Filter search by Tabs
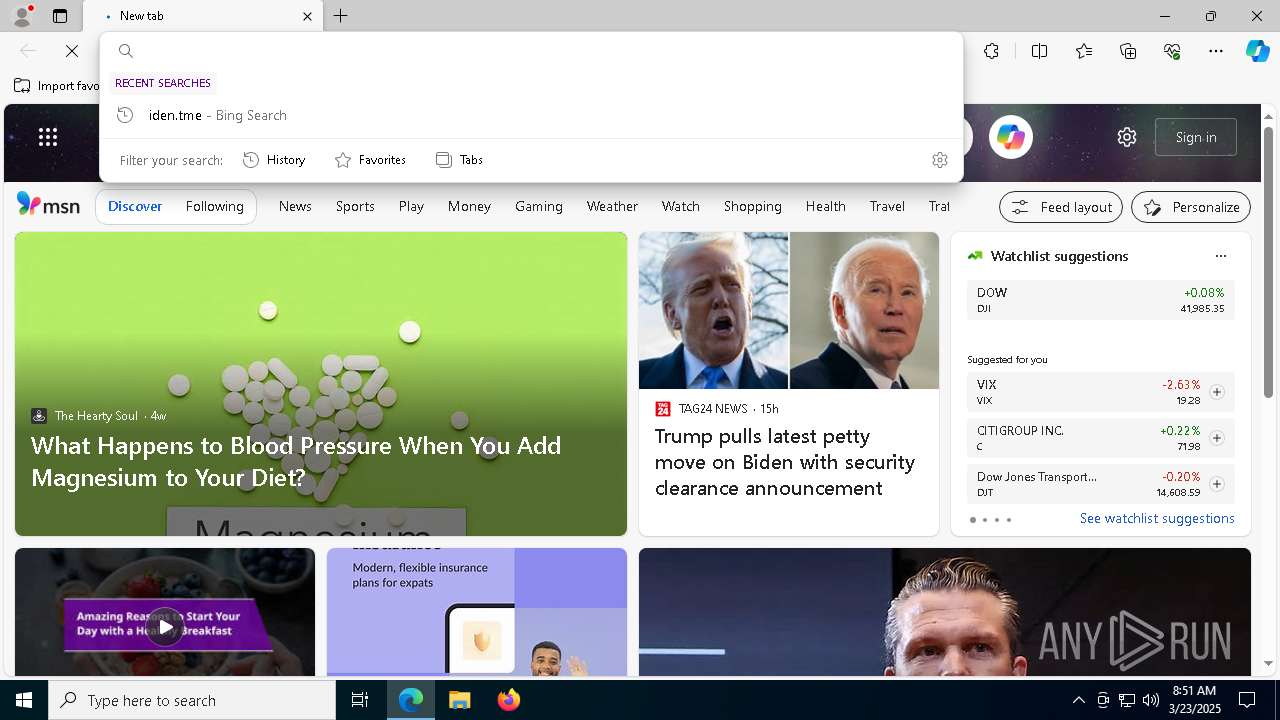The image size is (1280, 720). pyautogui.click(x=459, y=160)
